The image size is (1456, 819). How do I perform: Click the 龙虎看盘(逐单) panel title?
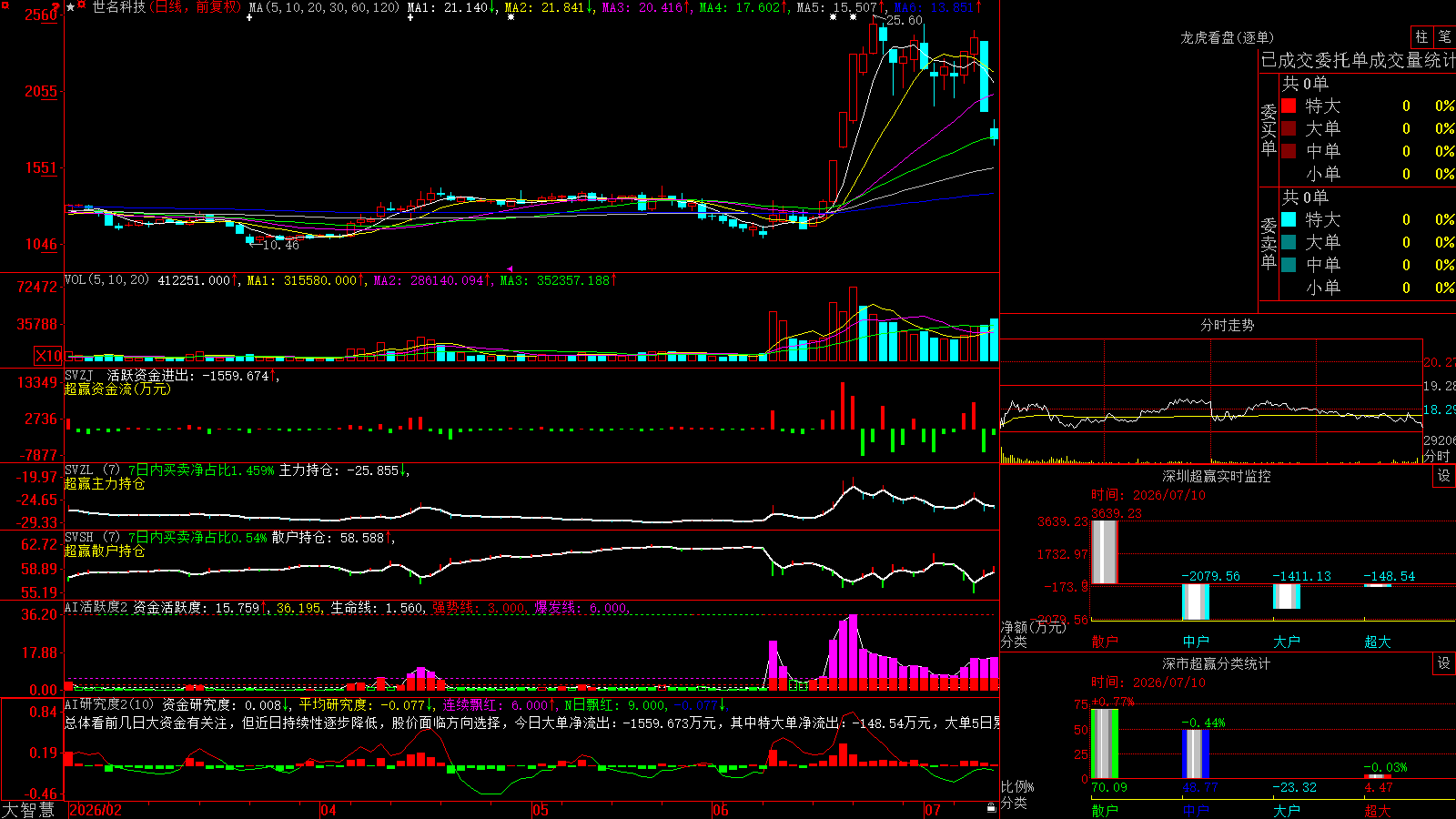[1227, 37]
